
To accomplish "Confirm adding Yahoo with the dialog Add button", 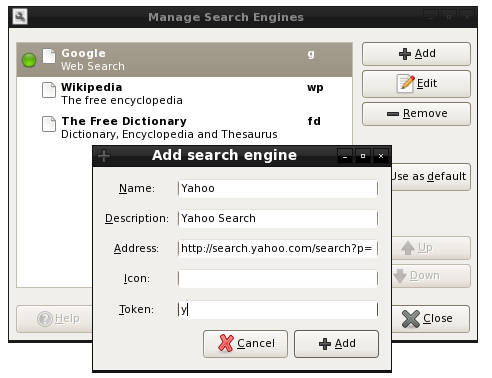I will (x=336, y=344).
